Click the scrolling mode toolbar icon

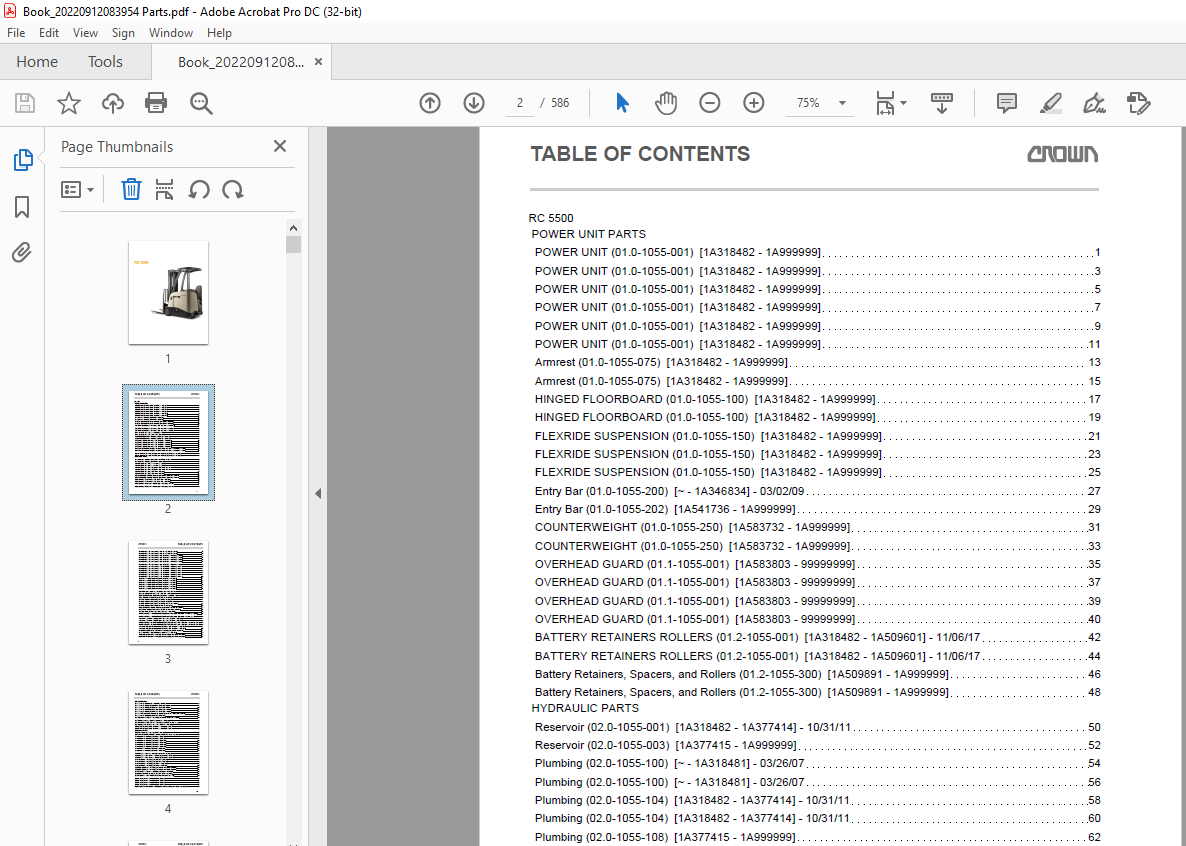point(942,103)
